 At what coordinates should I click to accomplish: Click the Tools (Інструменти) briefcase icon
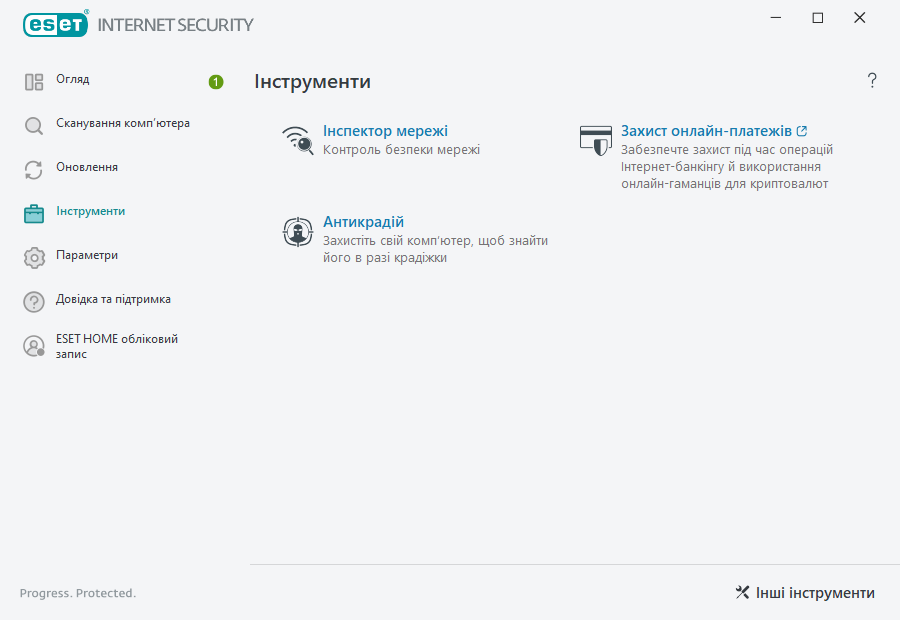34,213
